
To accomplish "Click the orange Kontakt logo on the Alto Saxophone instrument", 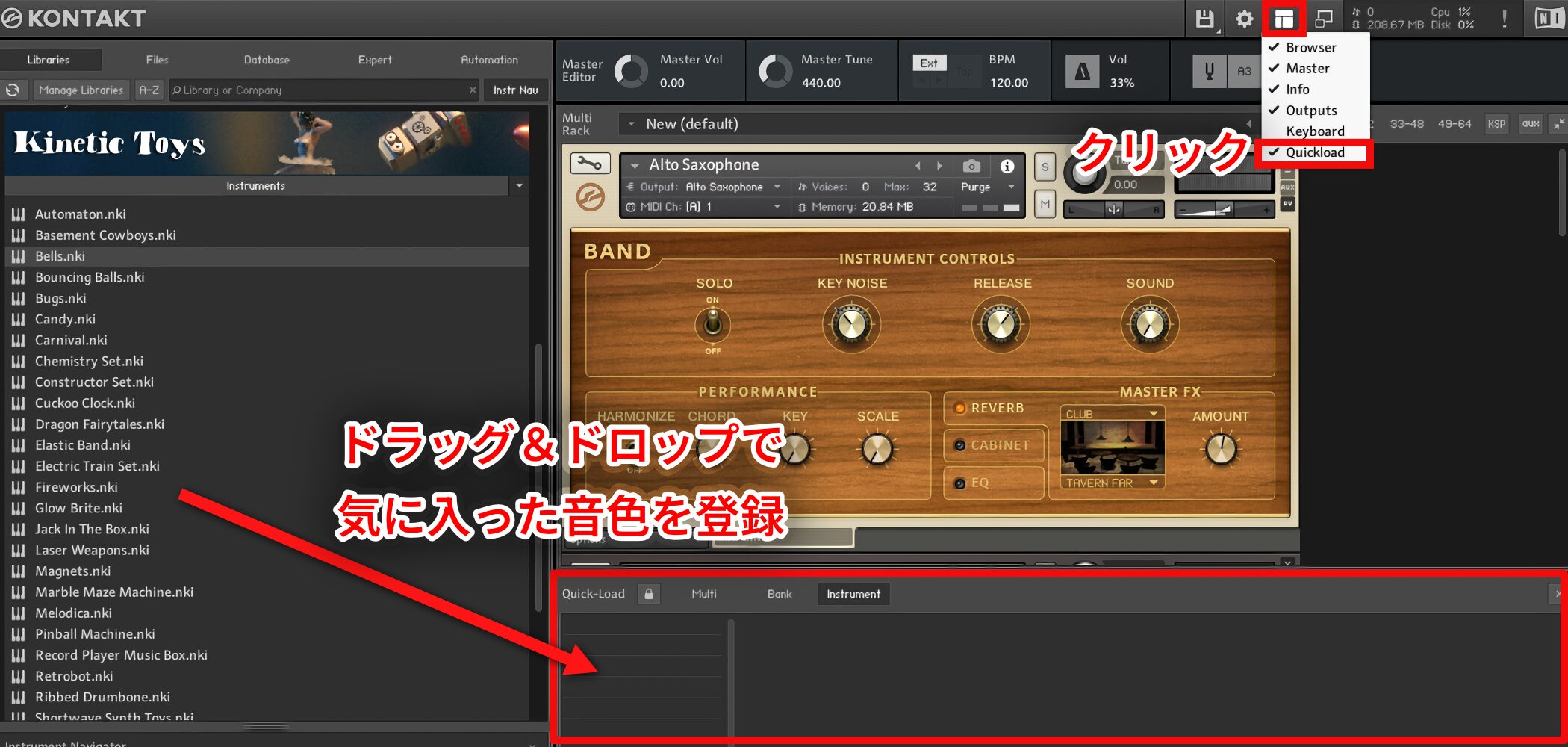I will (x=590, y=198).
